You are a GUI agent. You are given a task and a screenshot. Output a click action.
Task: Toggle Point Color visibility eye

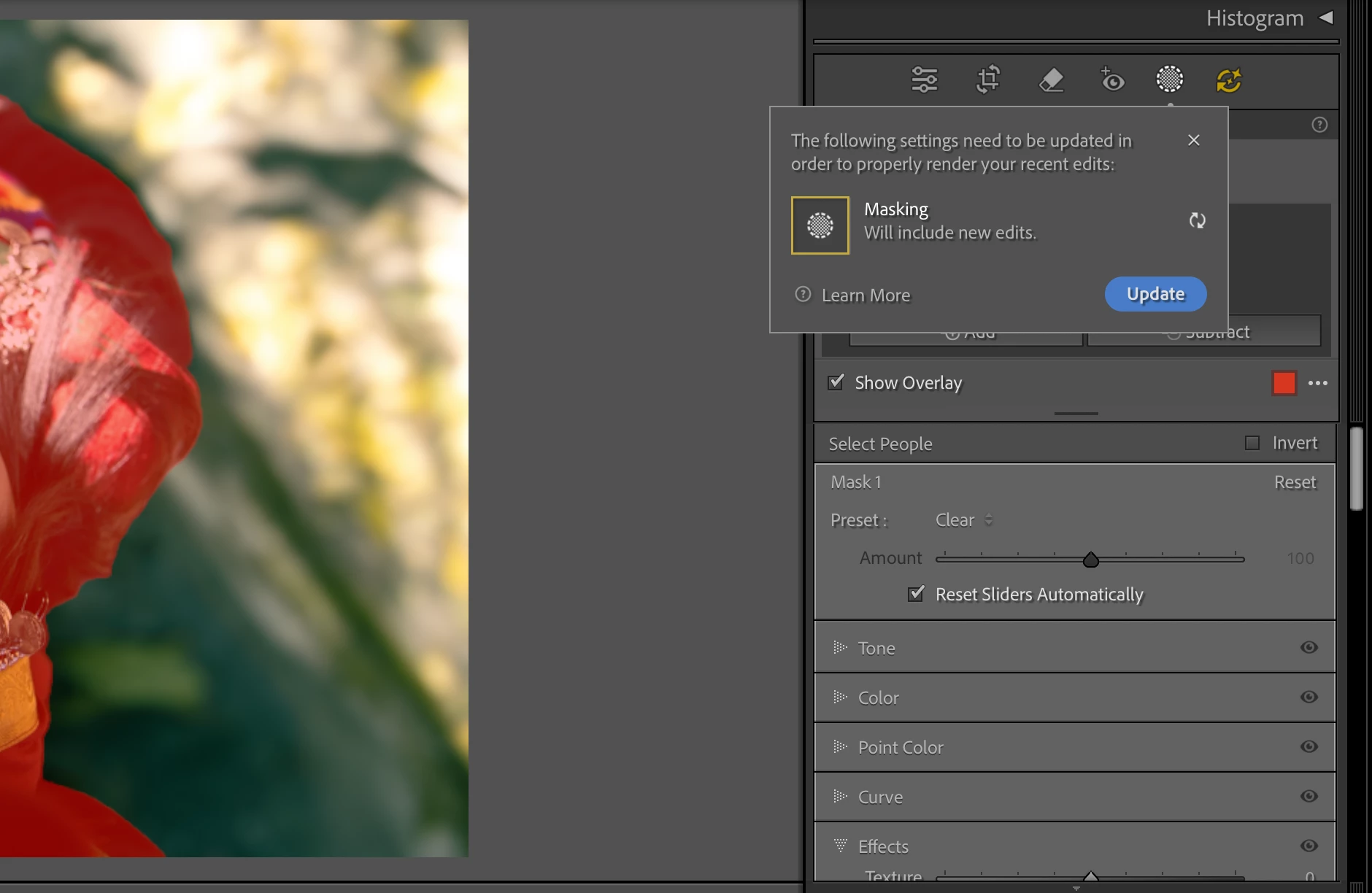pyautogui.click(x=1309, y=746)
